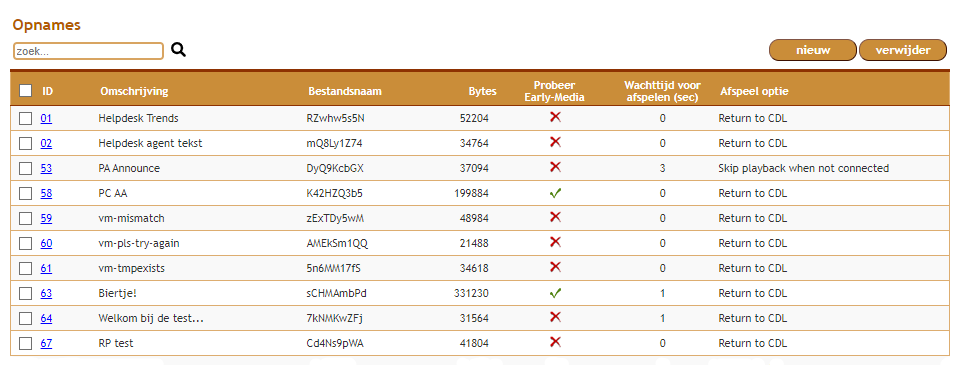Image resolution: width=960 pixels, height=365 pixels.
Task: Click filename K42HZQ3b5
Action: tap(336, 194)
